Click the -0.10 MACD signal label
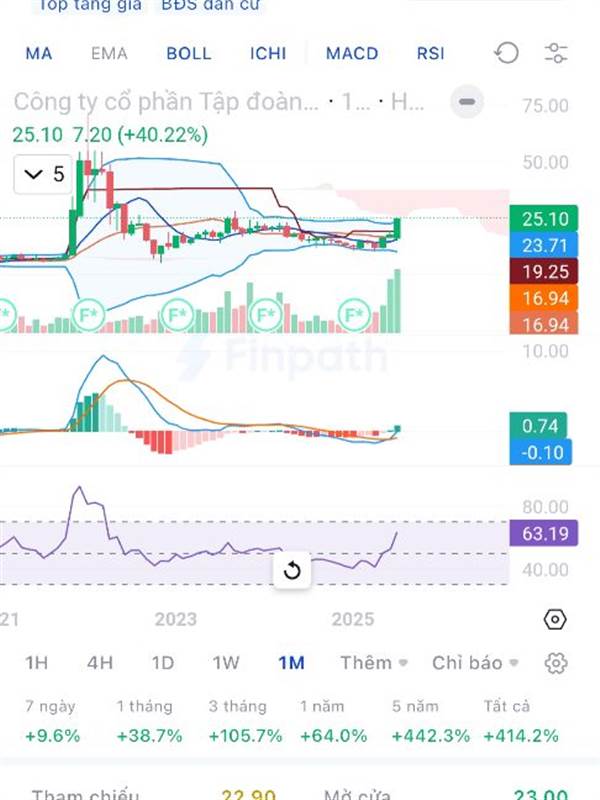 [541, 452]
